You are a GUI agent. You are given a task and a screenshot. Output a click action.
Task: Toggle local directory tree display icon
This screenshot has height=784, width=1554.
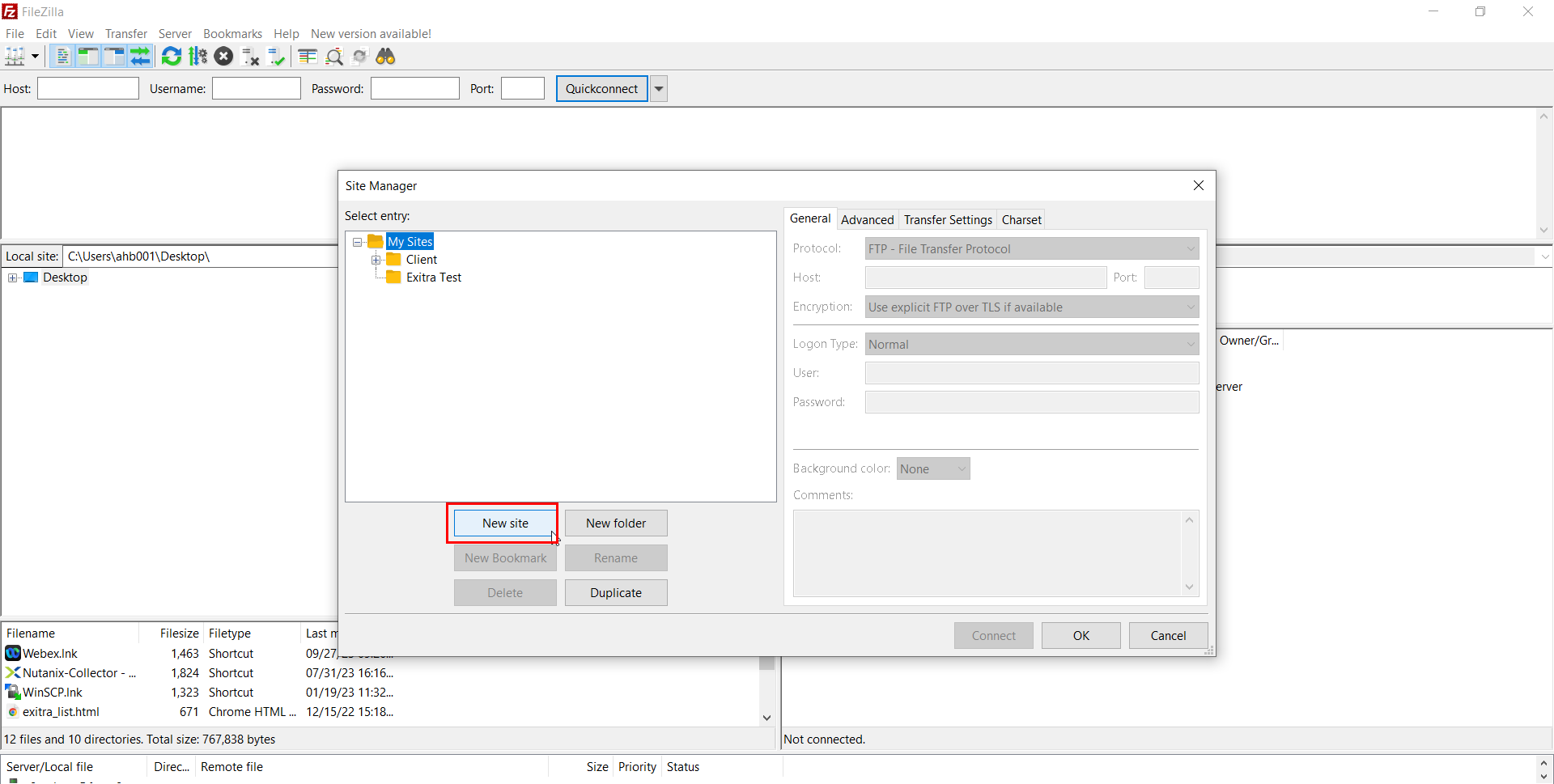(x=87, y=57)
